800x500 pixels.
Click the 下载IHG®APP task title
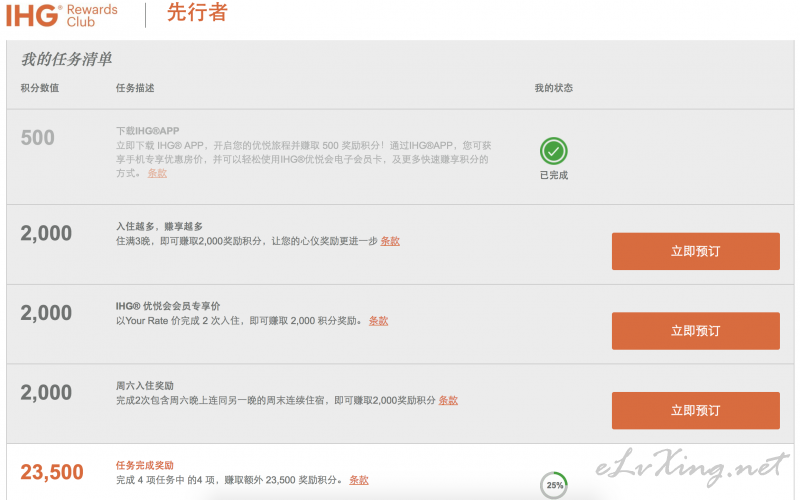147,131
